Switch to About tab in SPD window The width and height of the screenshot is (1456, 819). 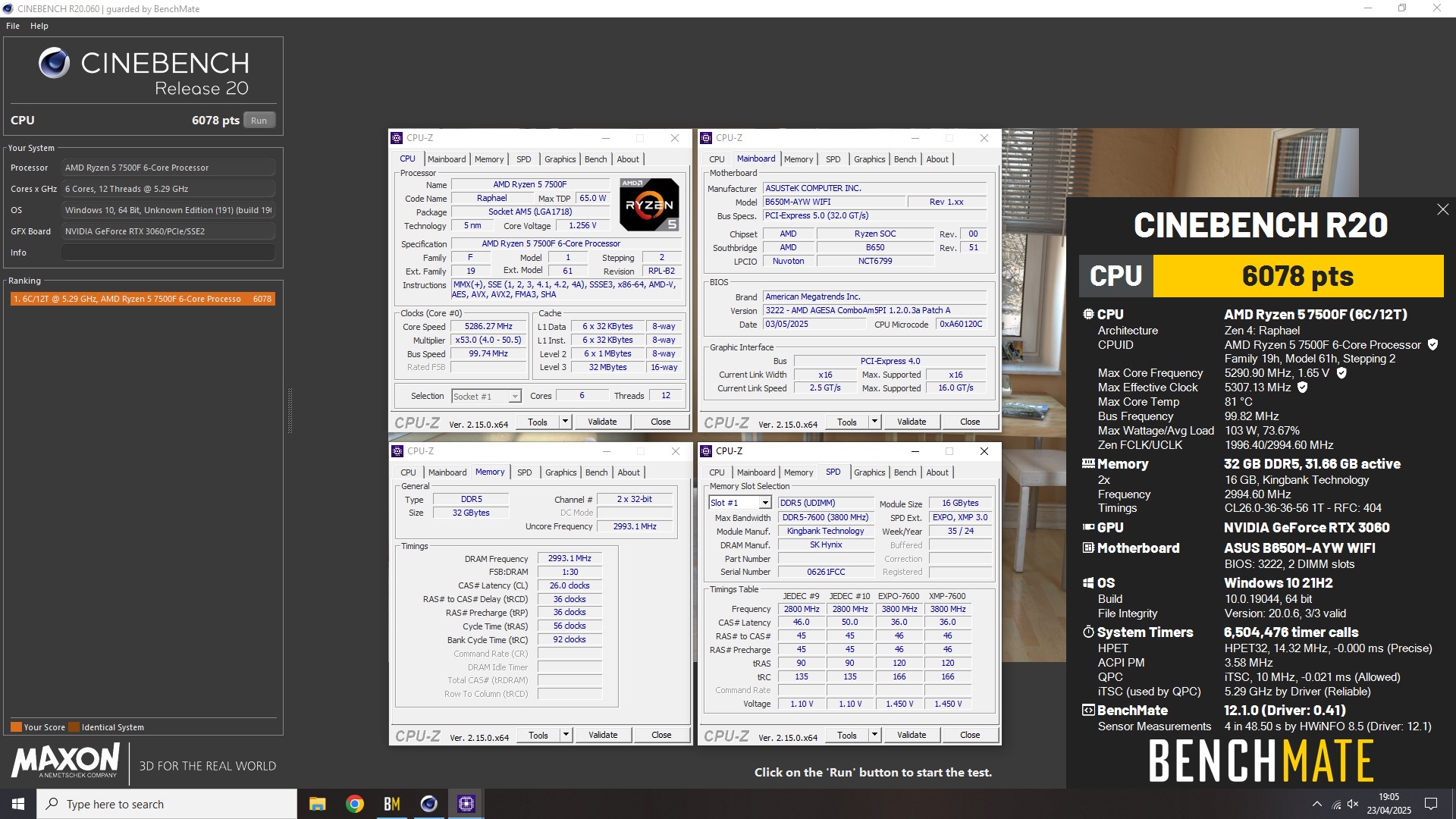937,472
